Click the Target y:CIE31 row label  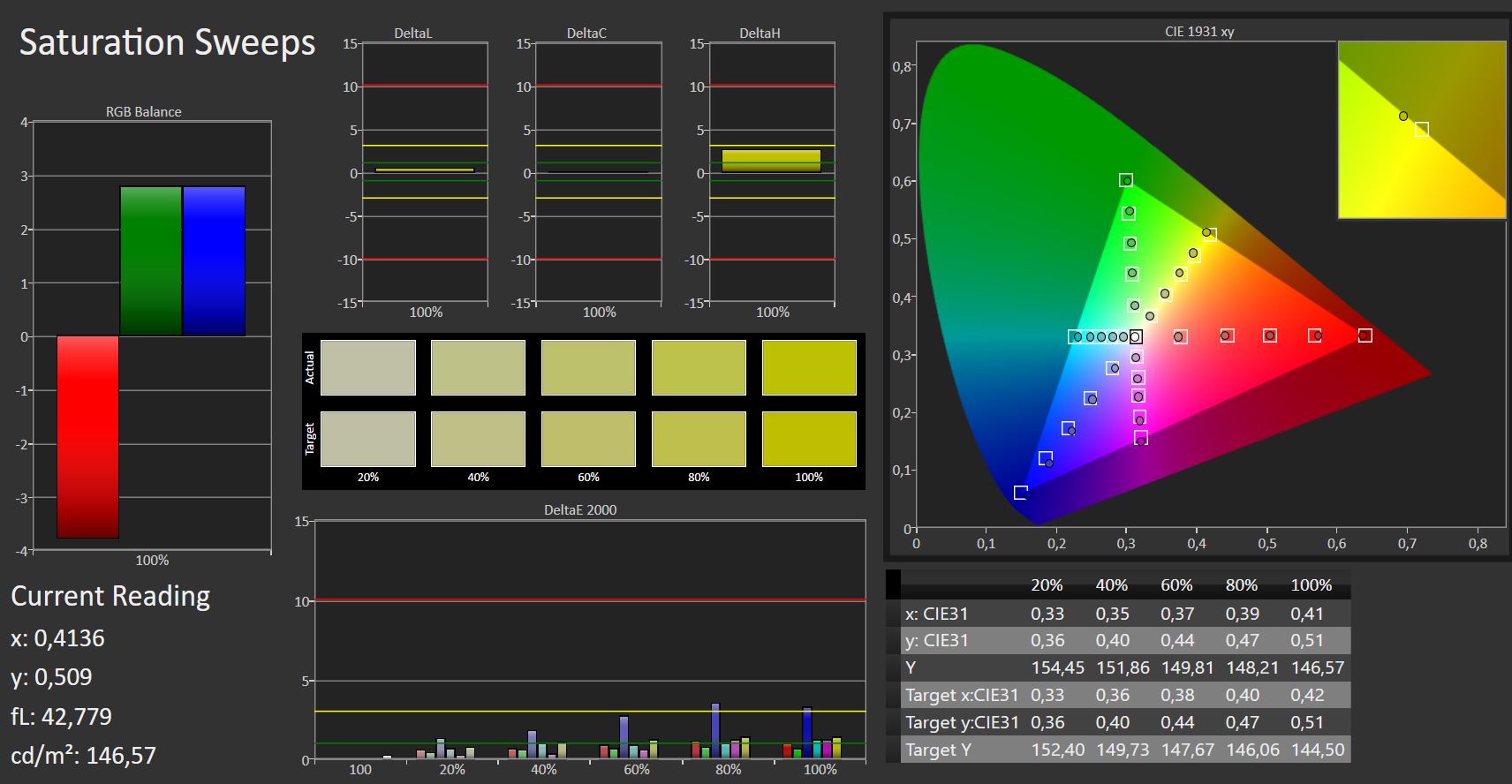point(962,722)
